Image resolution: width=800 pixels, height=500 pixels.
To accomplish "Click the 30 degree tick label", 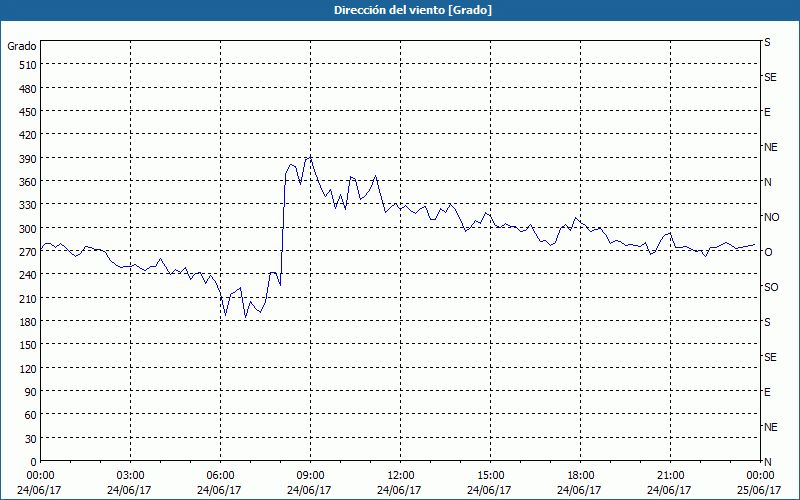I will point(31,439).
